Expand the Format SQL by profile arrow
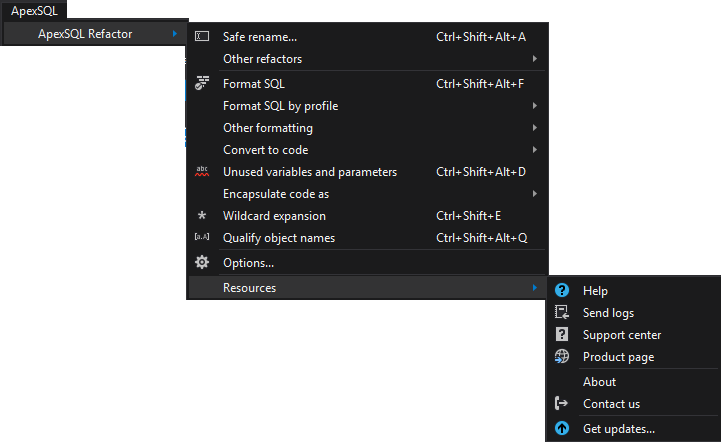 [535, 105]
